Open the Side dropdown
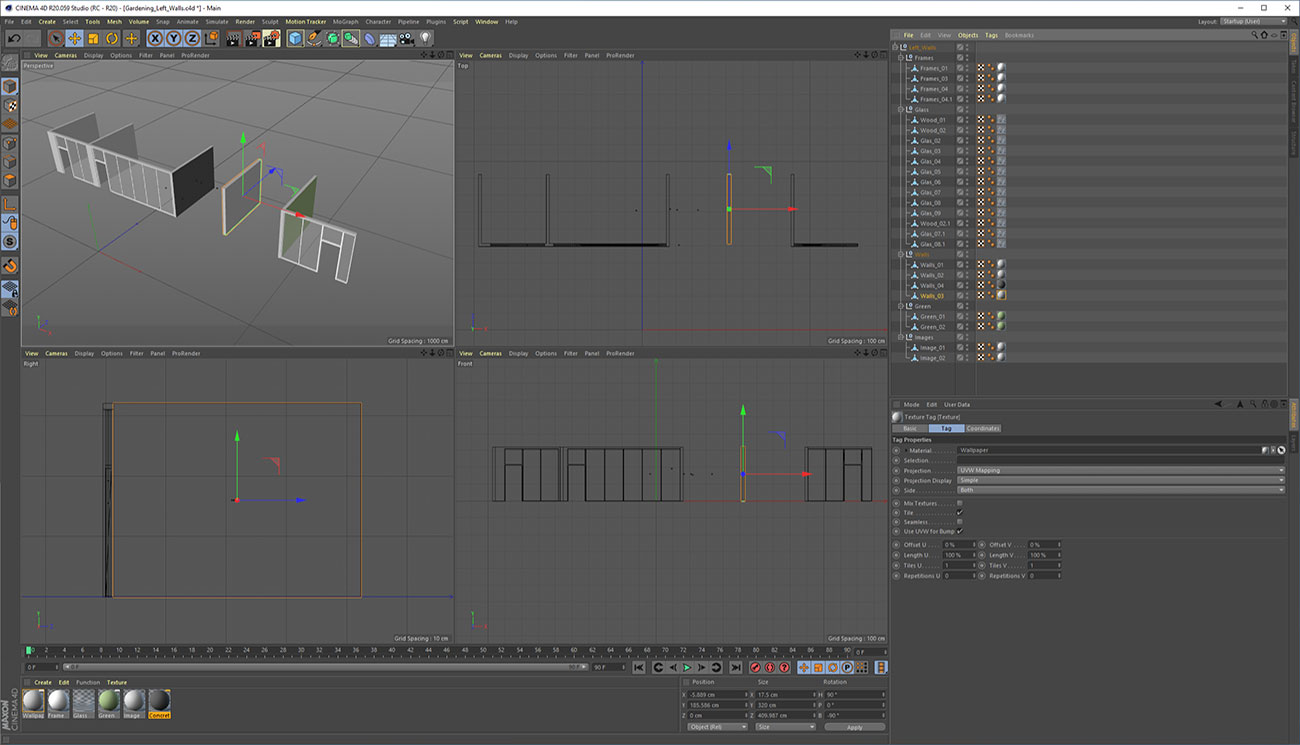The width and height of the screenshot is (1300, 745). pos(1121,490)
